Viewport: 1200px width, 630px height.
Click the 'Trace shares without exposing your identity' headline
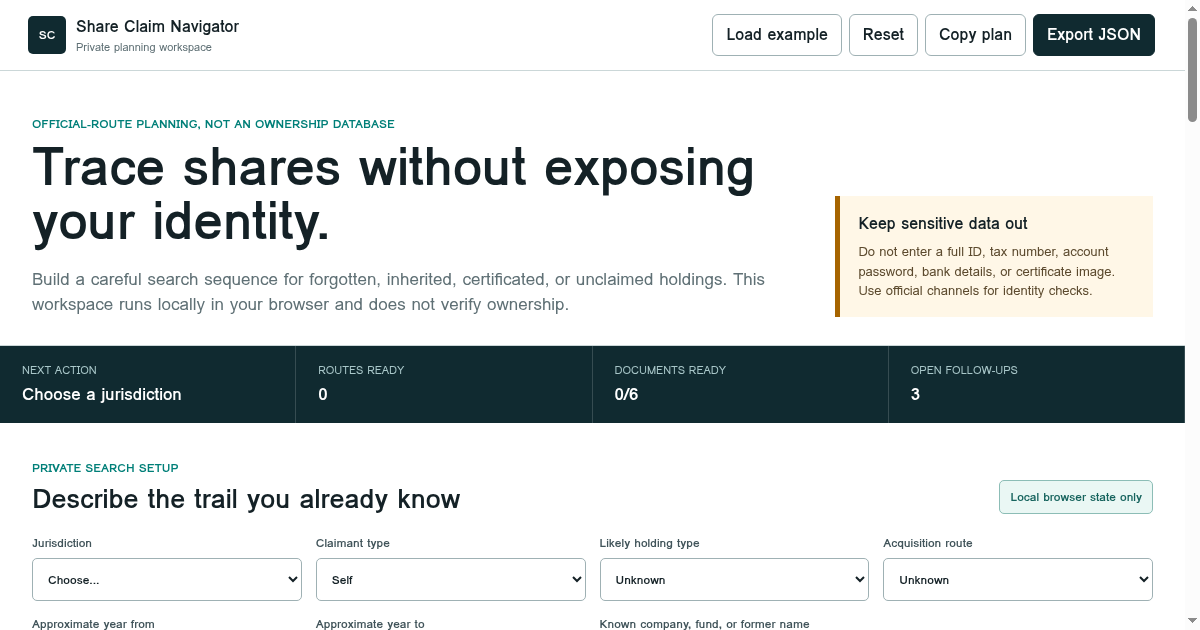pos(393,194)
